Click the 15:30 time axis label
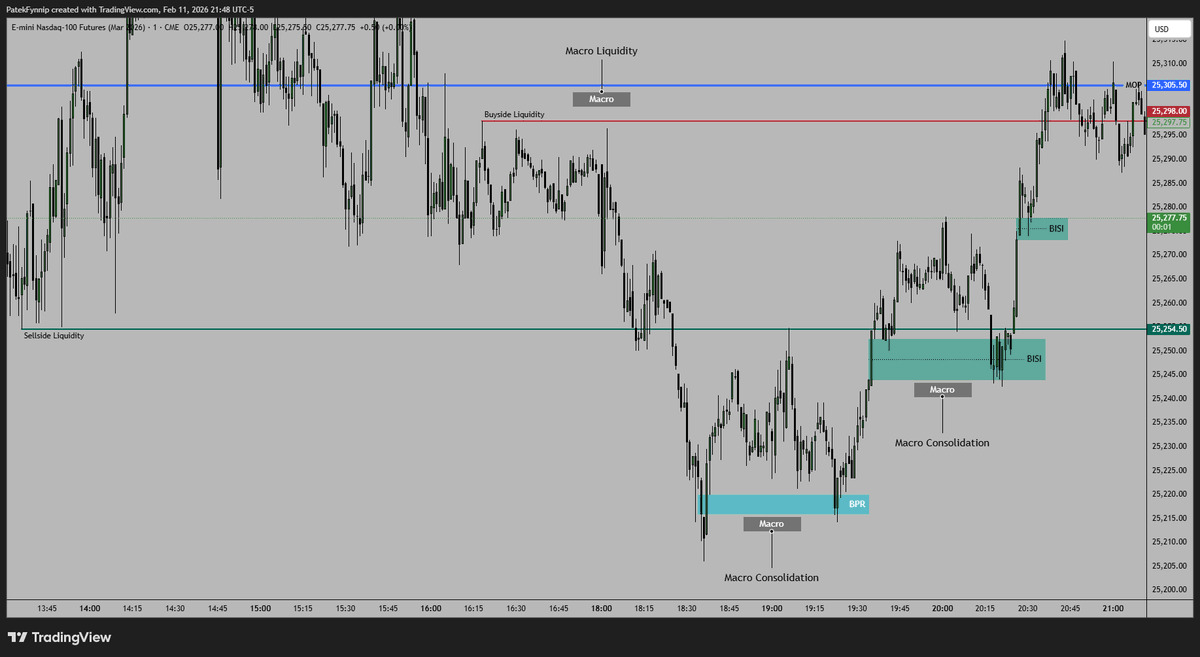1200x657 pixels. [346, 608]
